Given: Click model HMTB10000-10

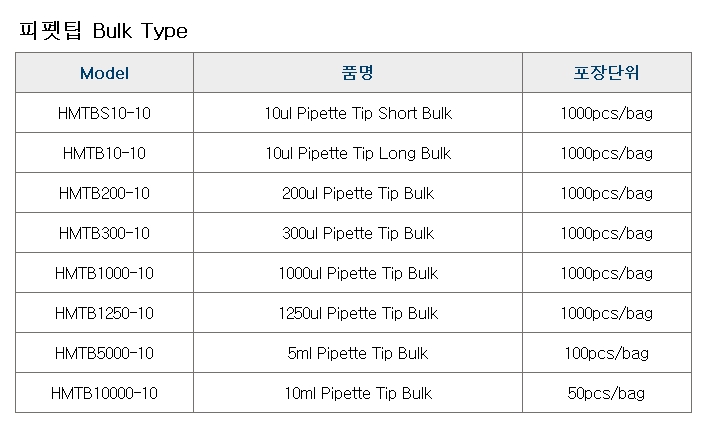Looking at the screenshot, I should coord(104,393).
